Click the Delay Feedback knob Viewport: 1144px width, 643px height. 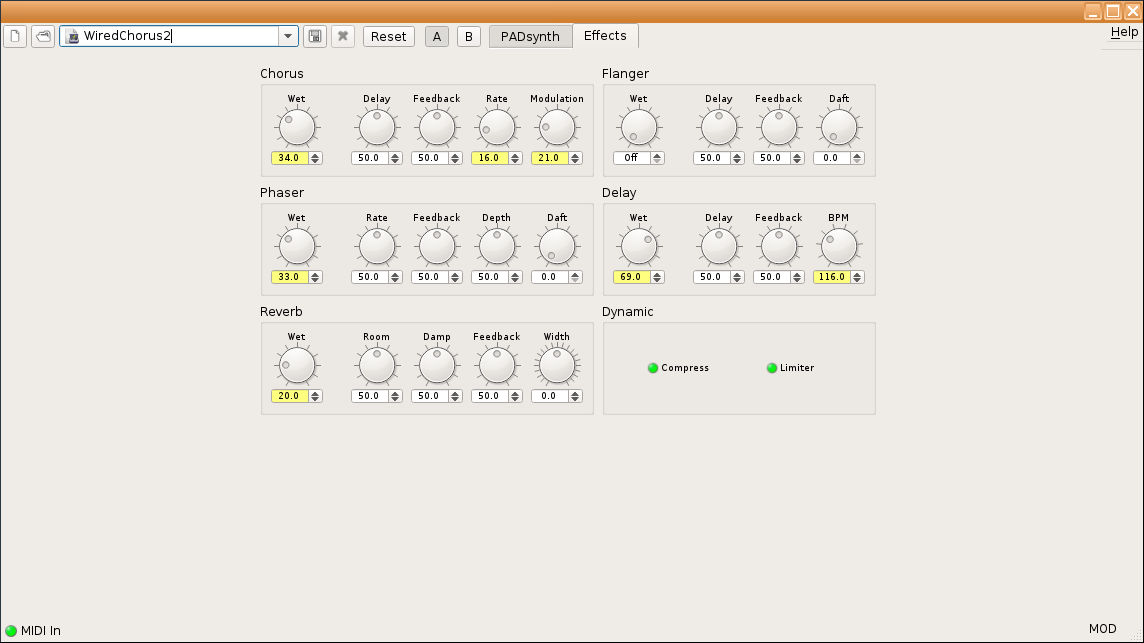coord(779,247)
